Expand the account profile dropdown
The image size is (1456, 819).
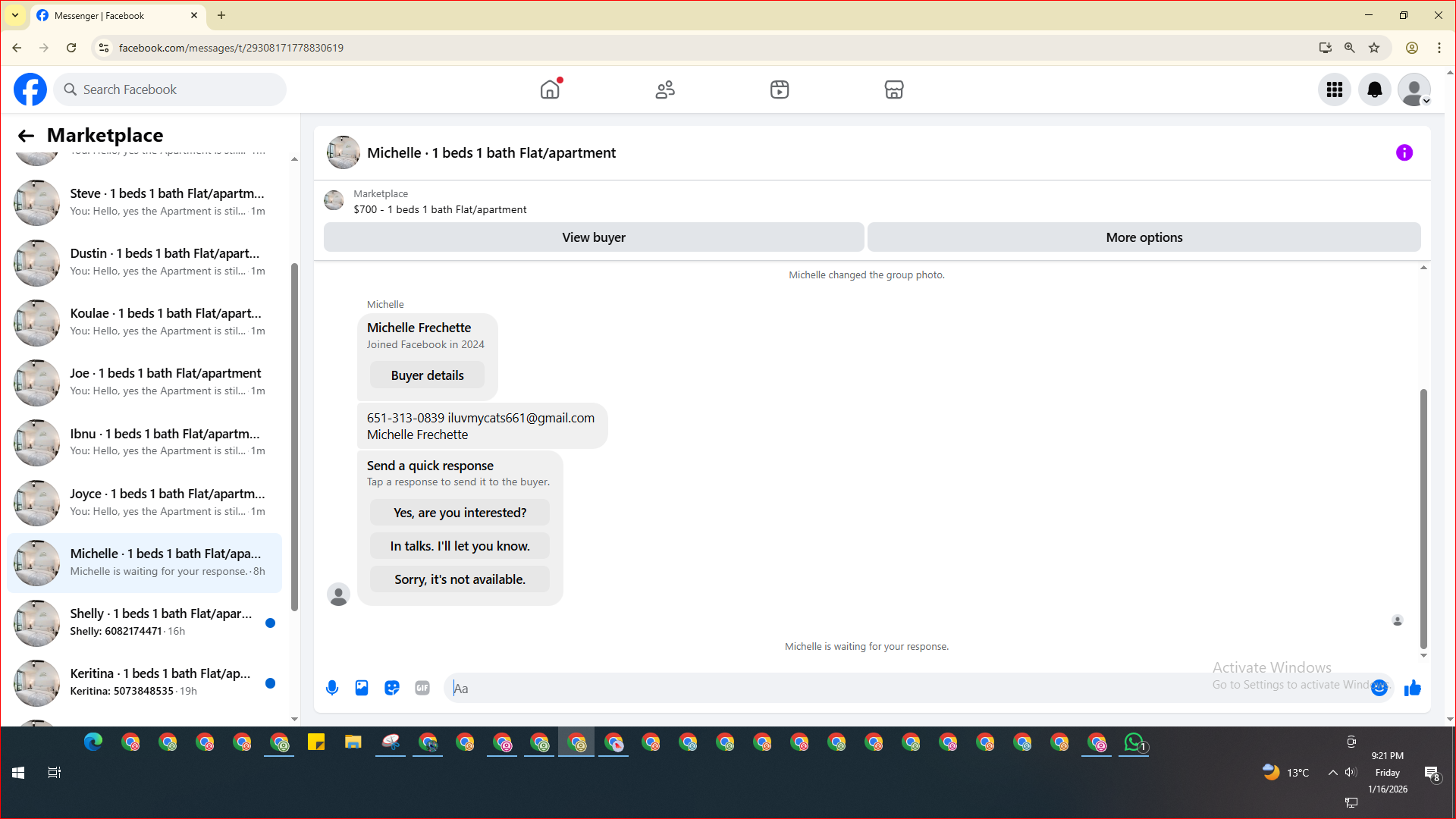coord(1414,89)
